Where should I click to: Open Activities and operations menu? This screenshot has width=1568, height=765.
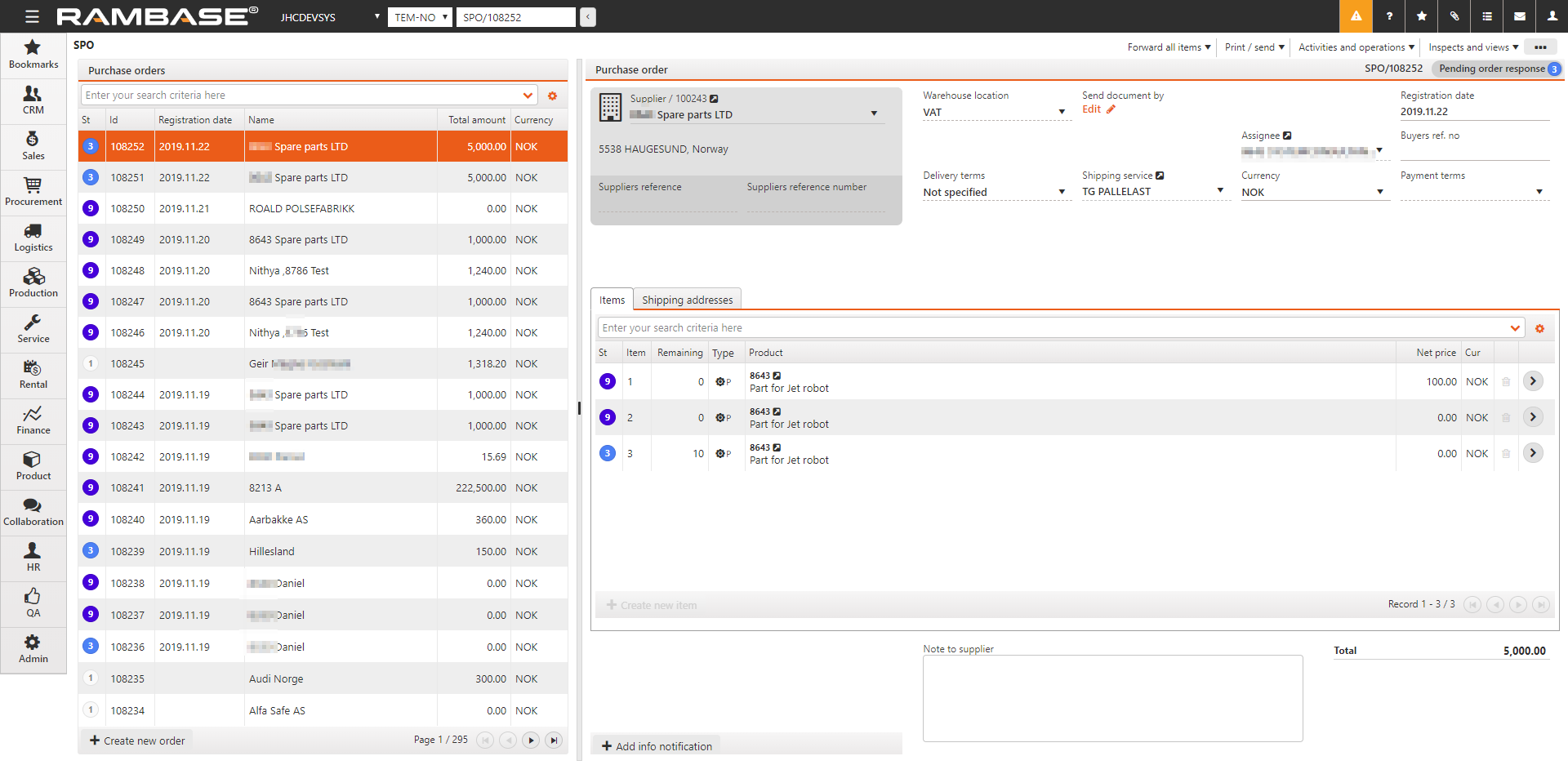coord(1356,47)
